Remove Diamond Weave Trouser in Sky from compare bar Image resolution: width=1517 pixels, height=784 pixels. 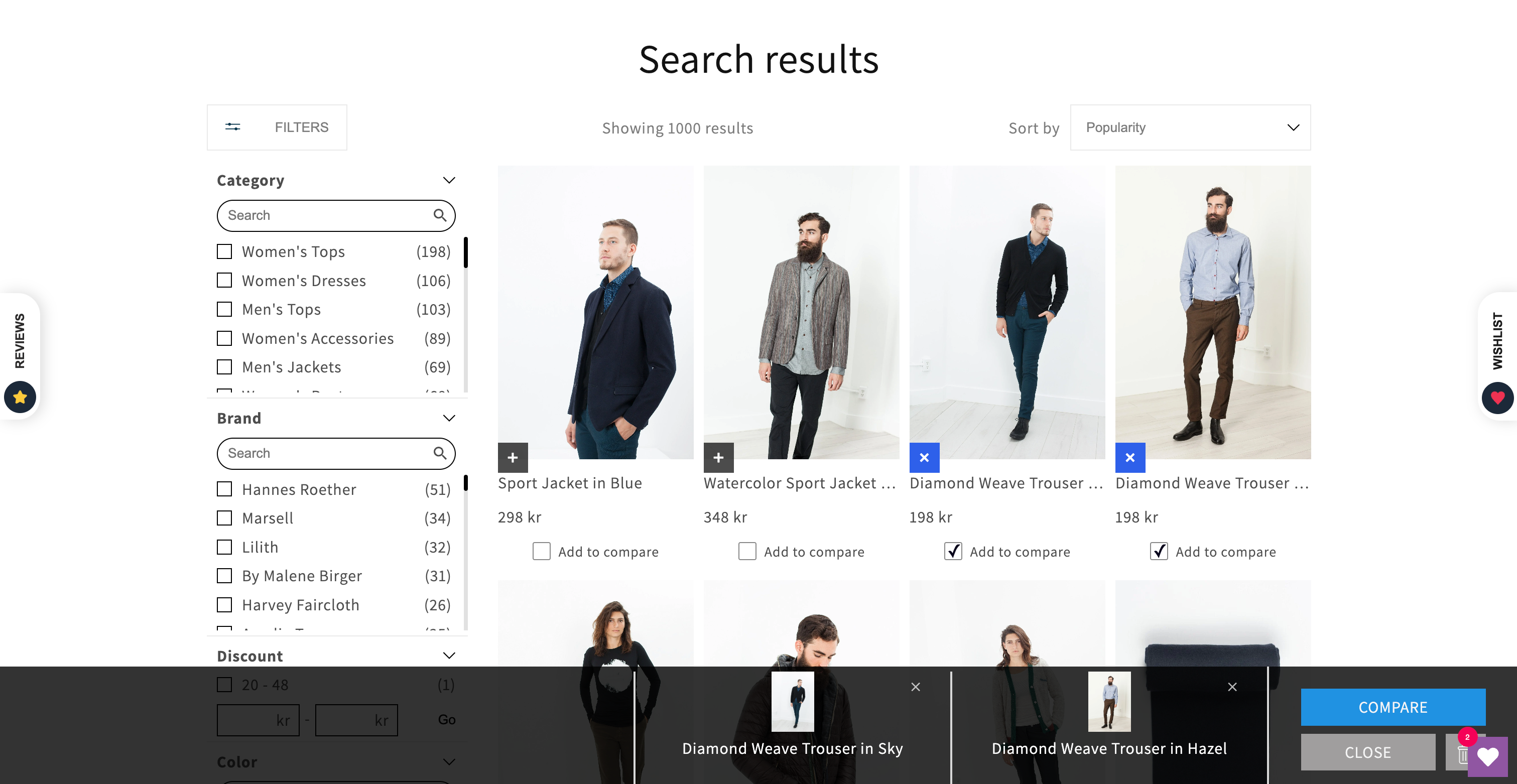(x=915, y=687)
